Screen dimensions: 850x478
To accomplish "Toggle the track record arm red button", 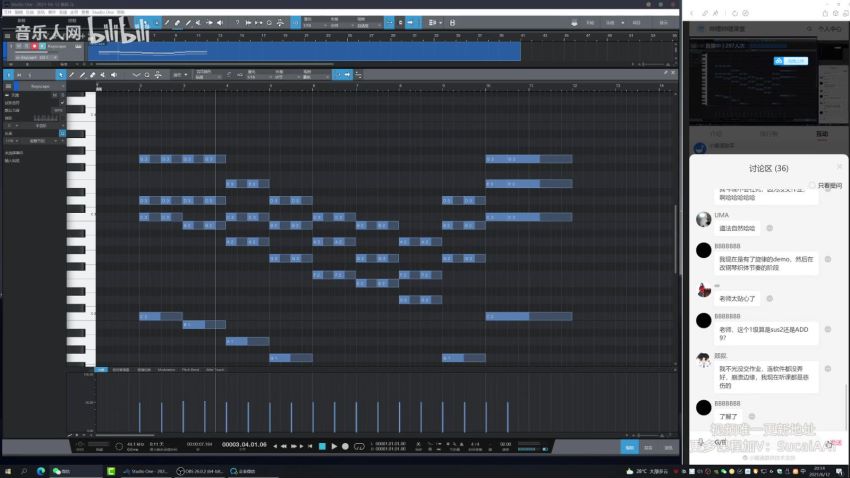I will [x=34, y=47].
